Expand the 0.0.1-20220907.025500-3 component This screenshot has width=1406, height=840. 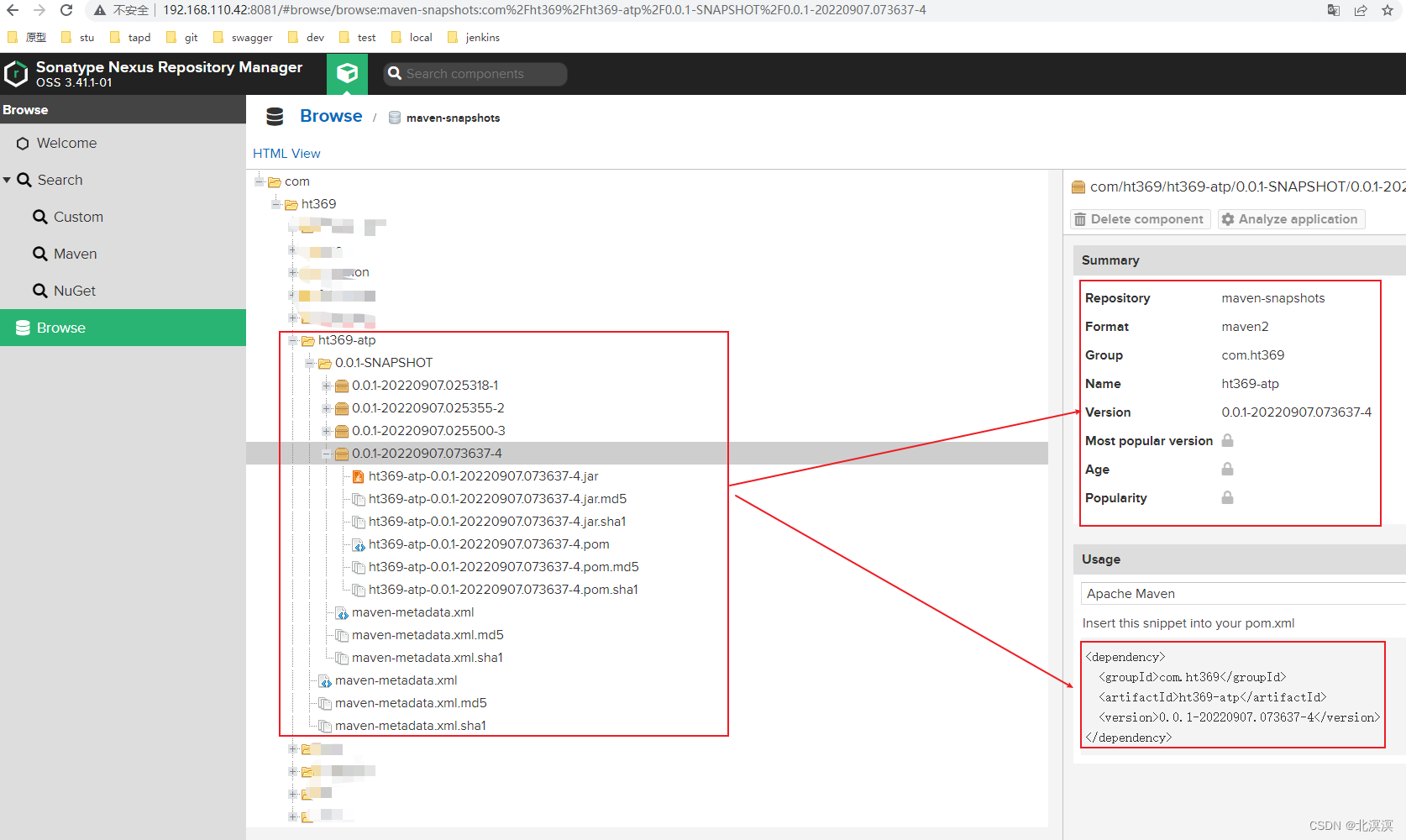pyautogui.click(x=327, y=431)
